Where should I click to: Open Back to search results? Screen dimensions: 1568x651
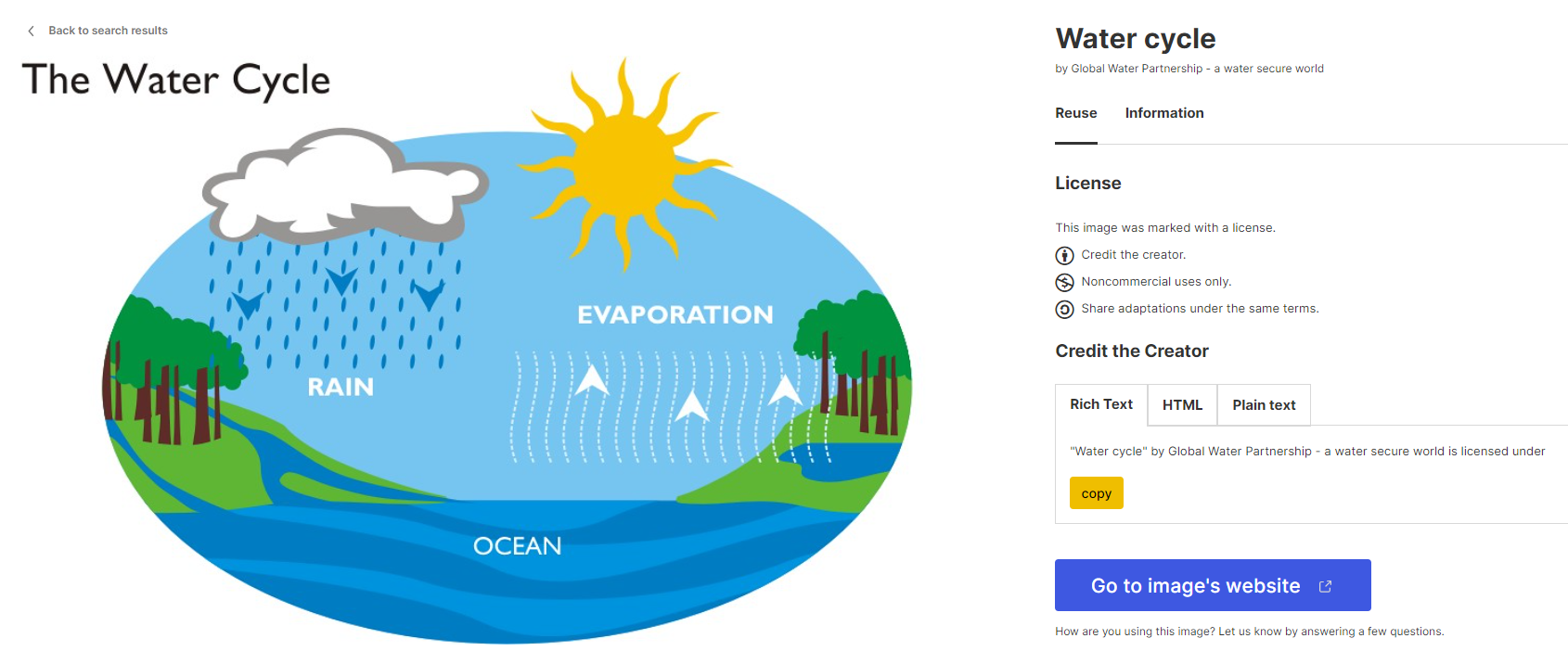pos(109,30)
